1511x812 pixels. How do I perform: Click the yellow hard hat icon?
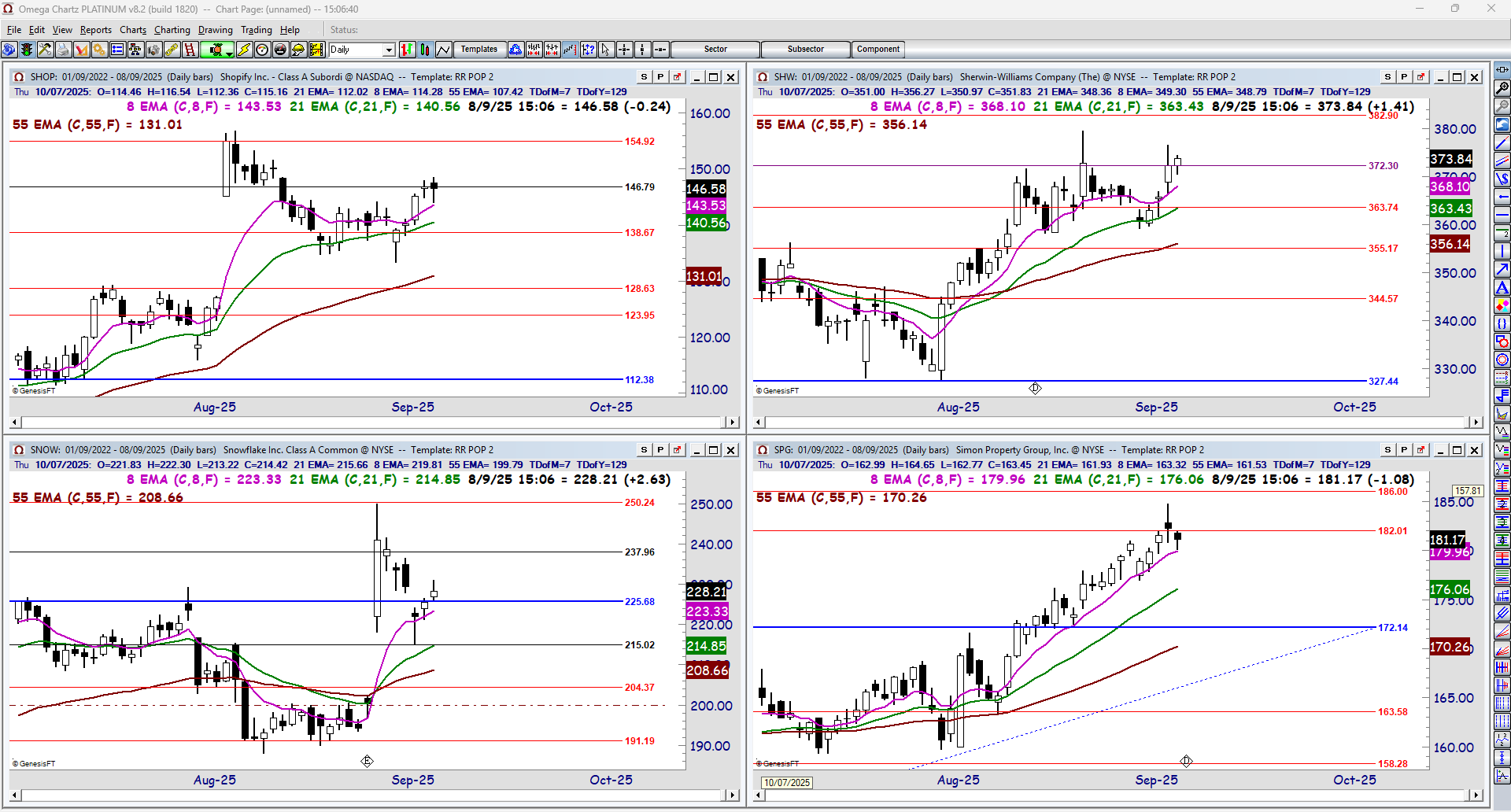click(x=298, y=50)
